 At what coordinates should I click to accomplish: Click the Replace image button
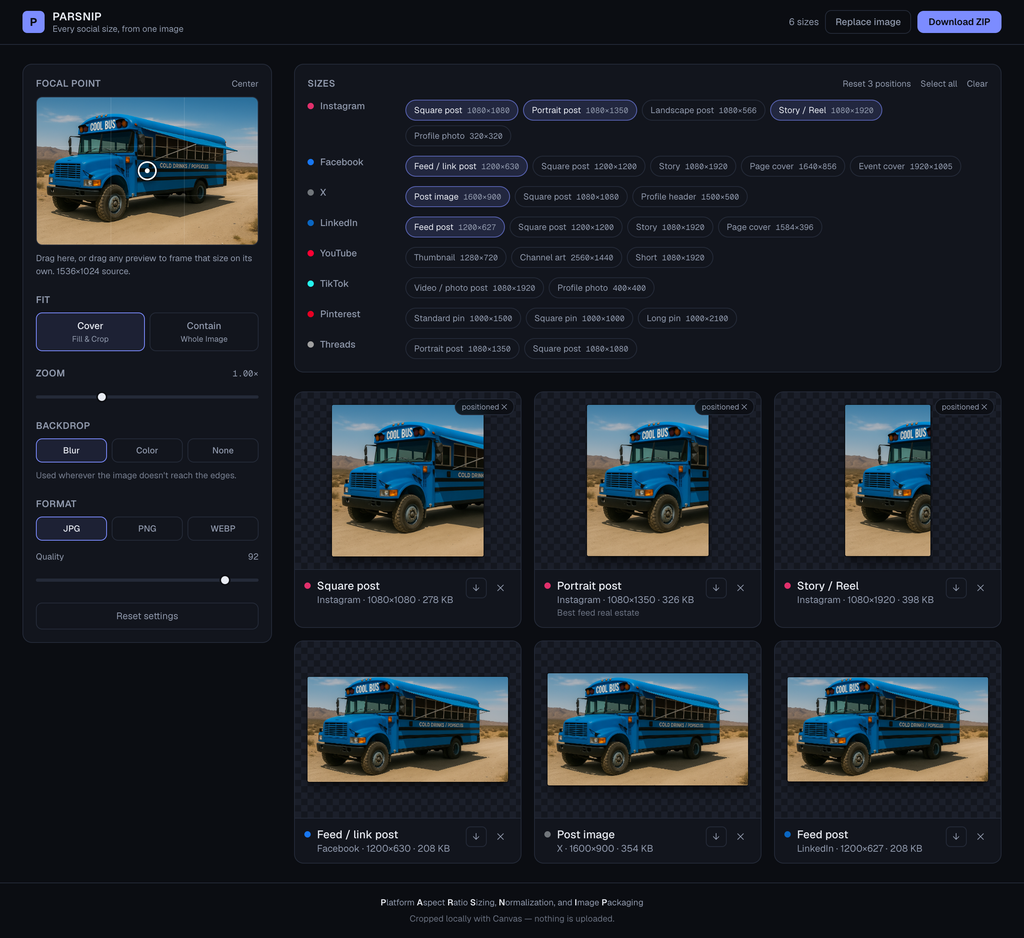point(868,22)
